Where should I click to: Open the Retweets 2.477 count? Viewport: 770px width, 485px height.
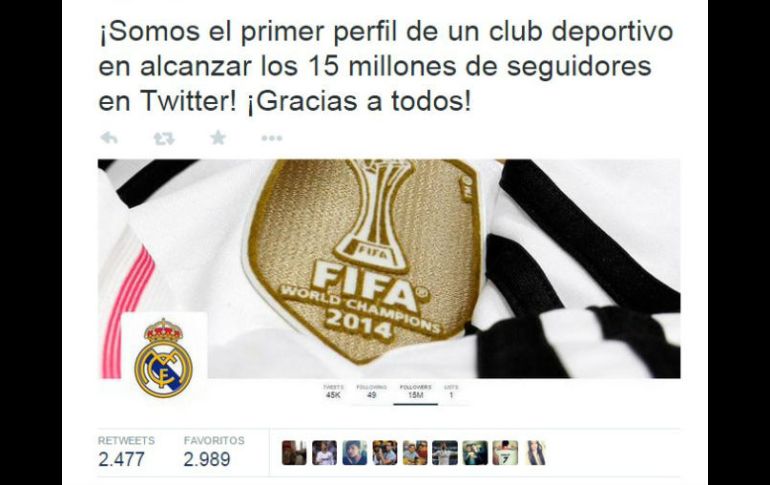tap(126, 452)
